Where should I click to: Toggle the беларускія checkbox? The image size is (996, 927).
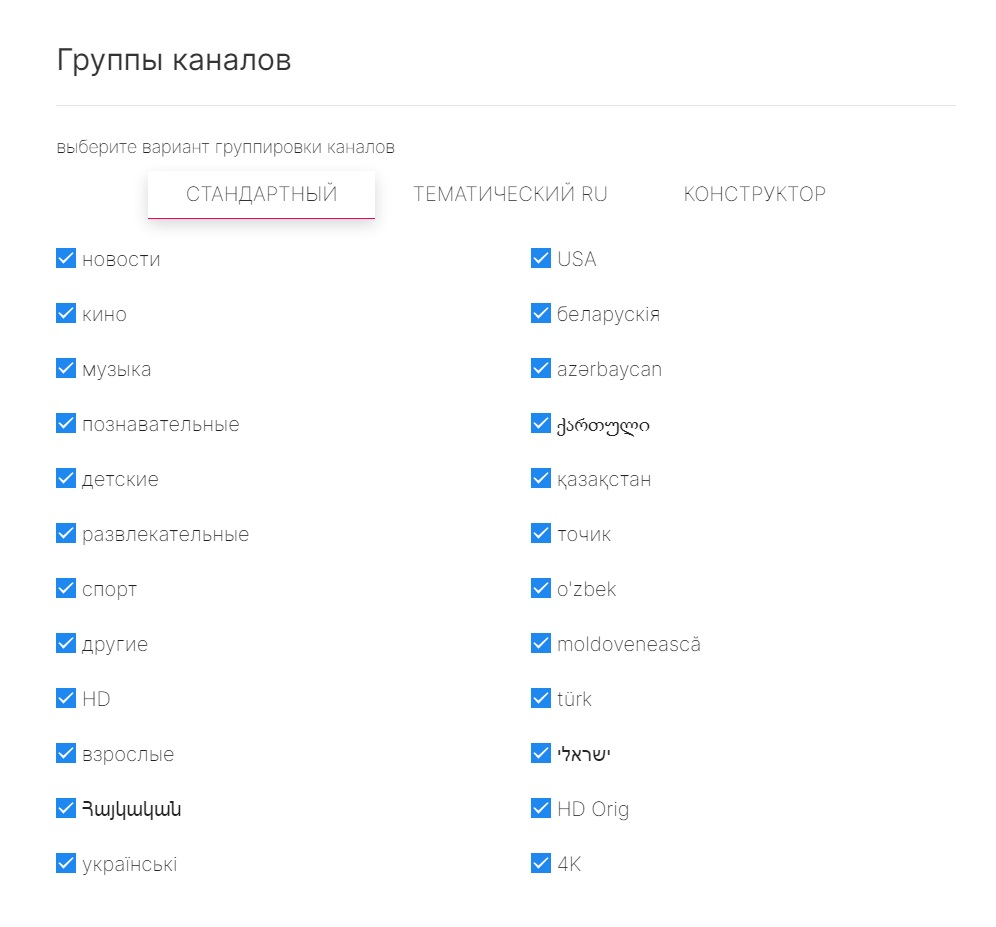coord(541,314)
